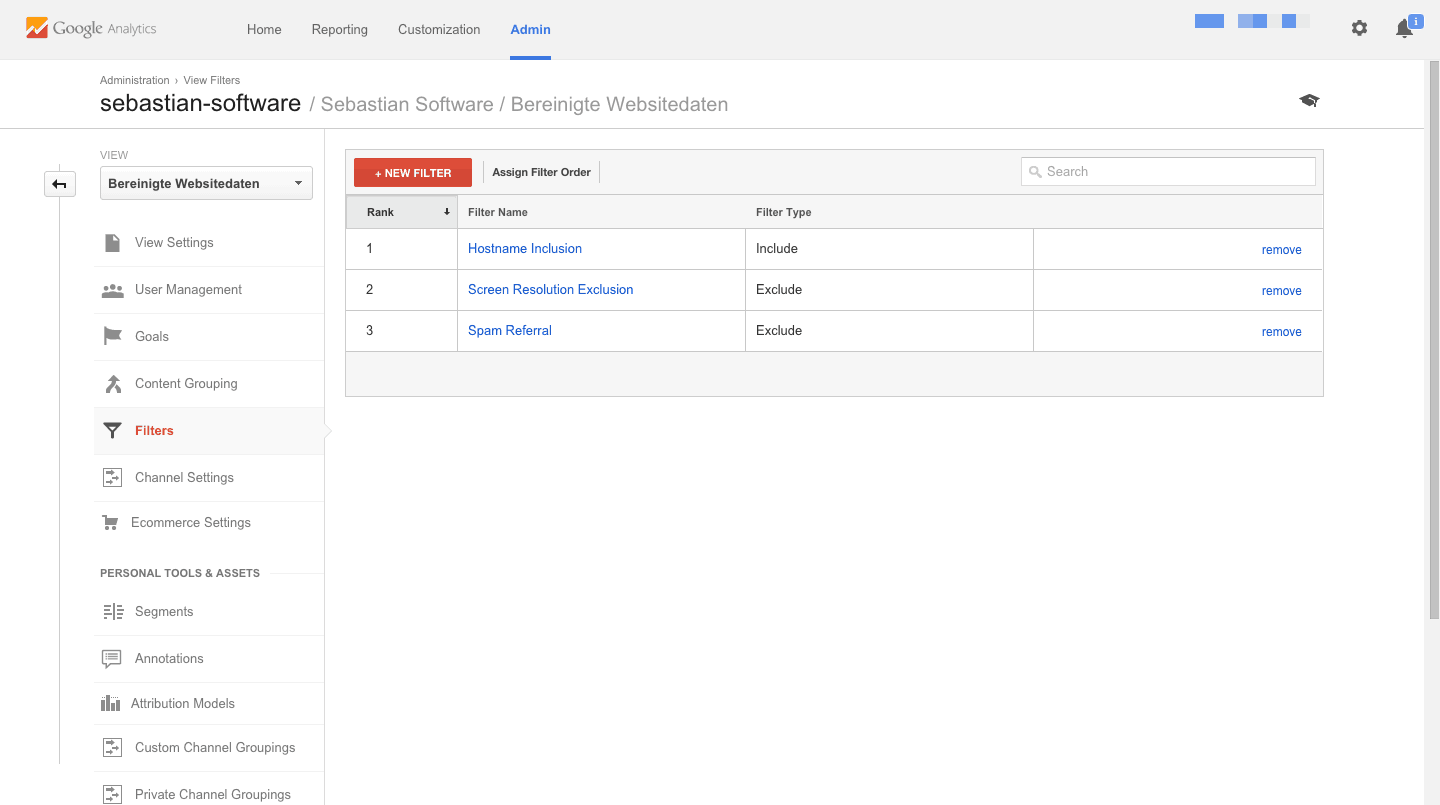Click the Segments icon

[113, 612]
